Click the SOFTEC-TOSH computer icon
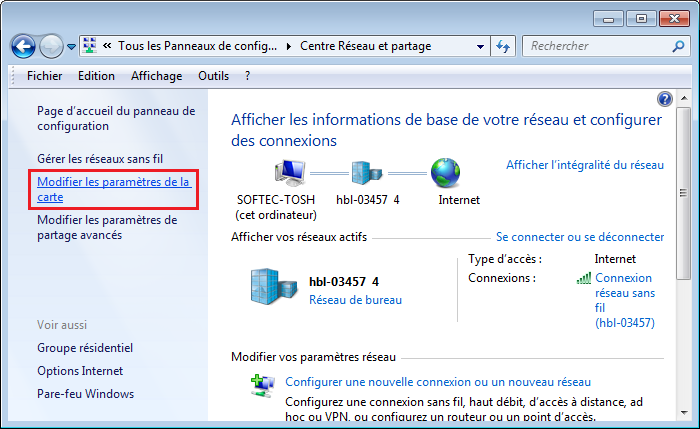Image resolution: width=700 pixels, height=429 pixels. [290, 173]
